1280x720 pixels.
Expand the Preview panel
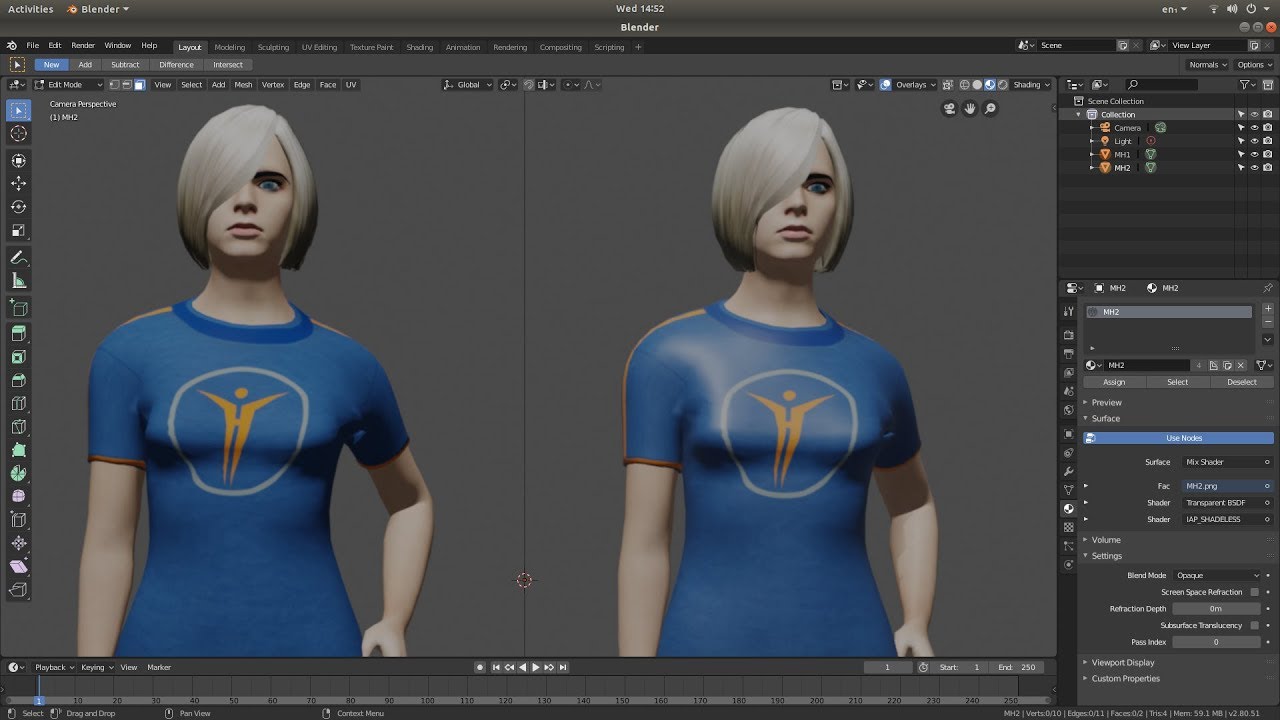point(1106,402)
